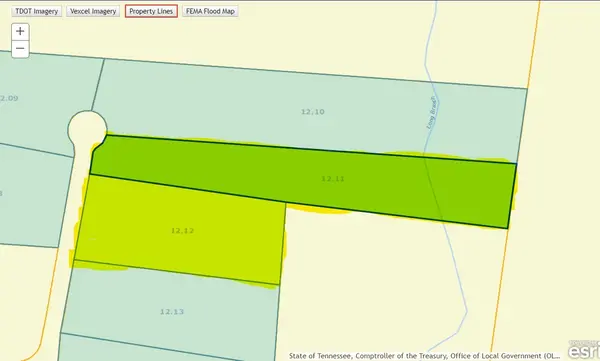Click the parcel 12.12 label text
600x361 pixels.
click(182, 230)
